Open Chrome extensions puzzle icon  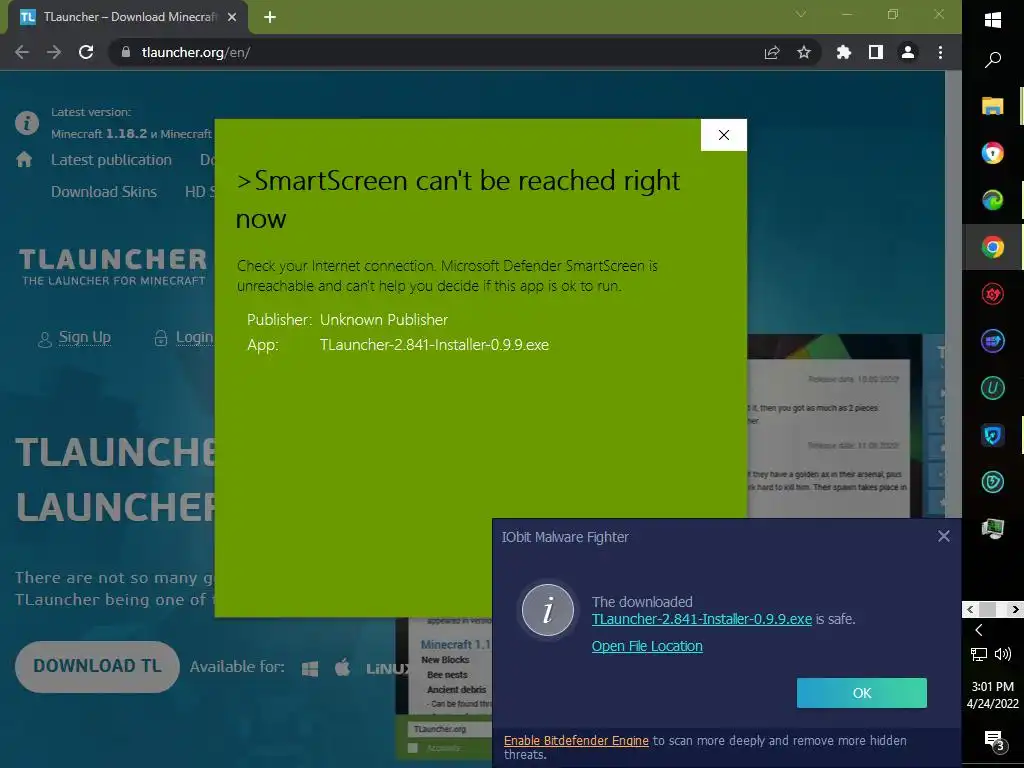[844, 52]
